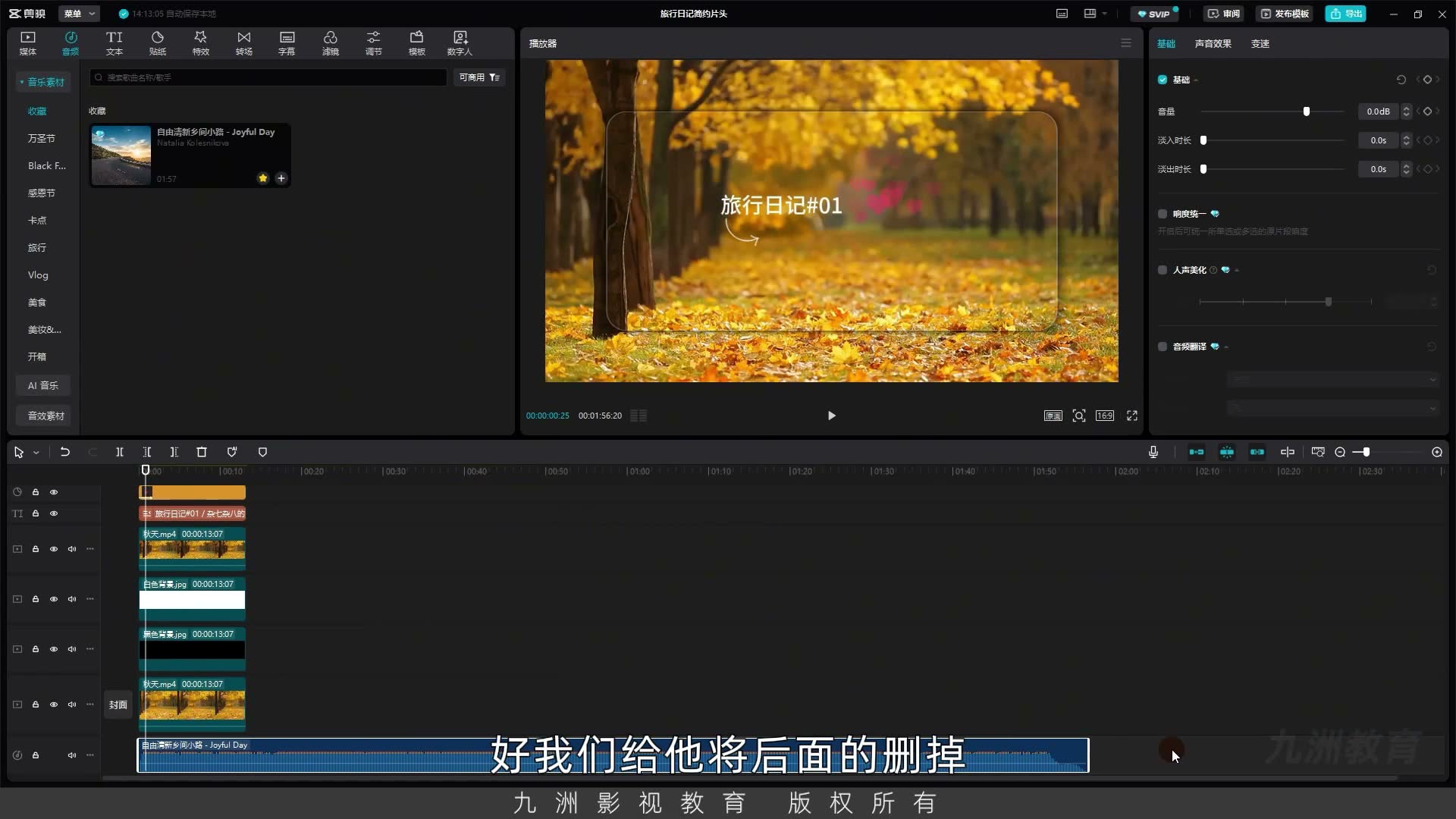Expand the selection tool dropdown arrow

(x=36, y=453)
